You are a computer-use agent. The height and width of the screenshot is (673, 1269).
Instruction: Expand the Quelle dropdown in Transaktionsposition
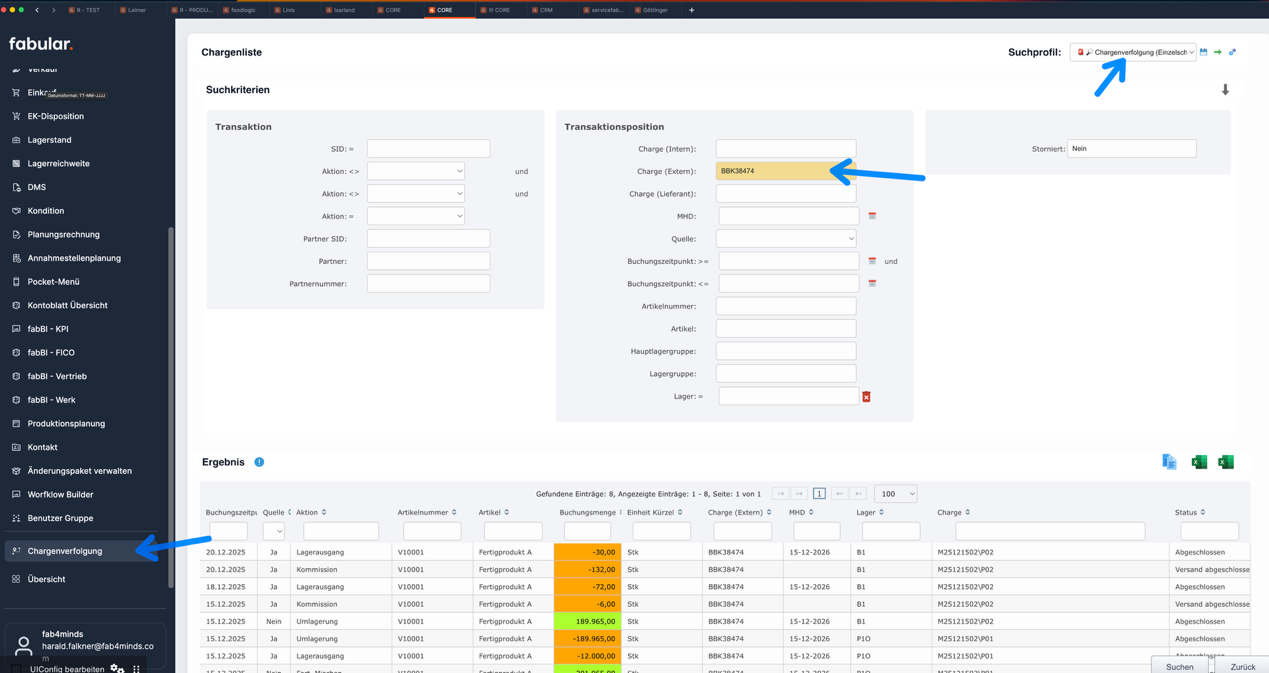coord(786,239)
